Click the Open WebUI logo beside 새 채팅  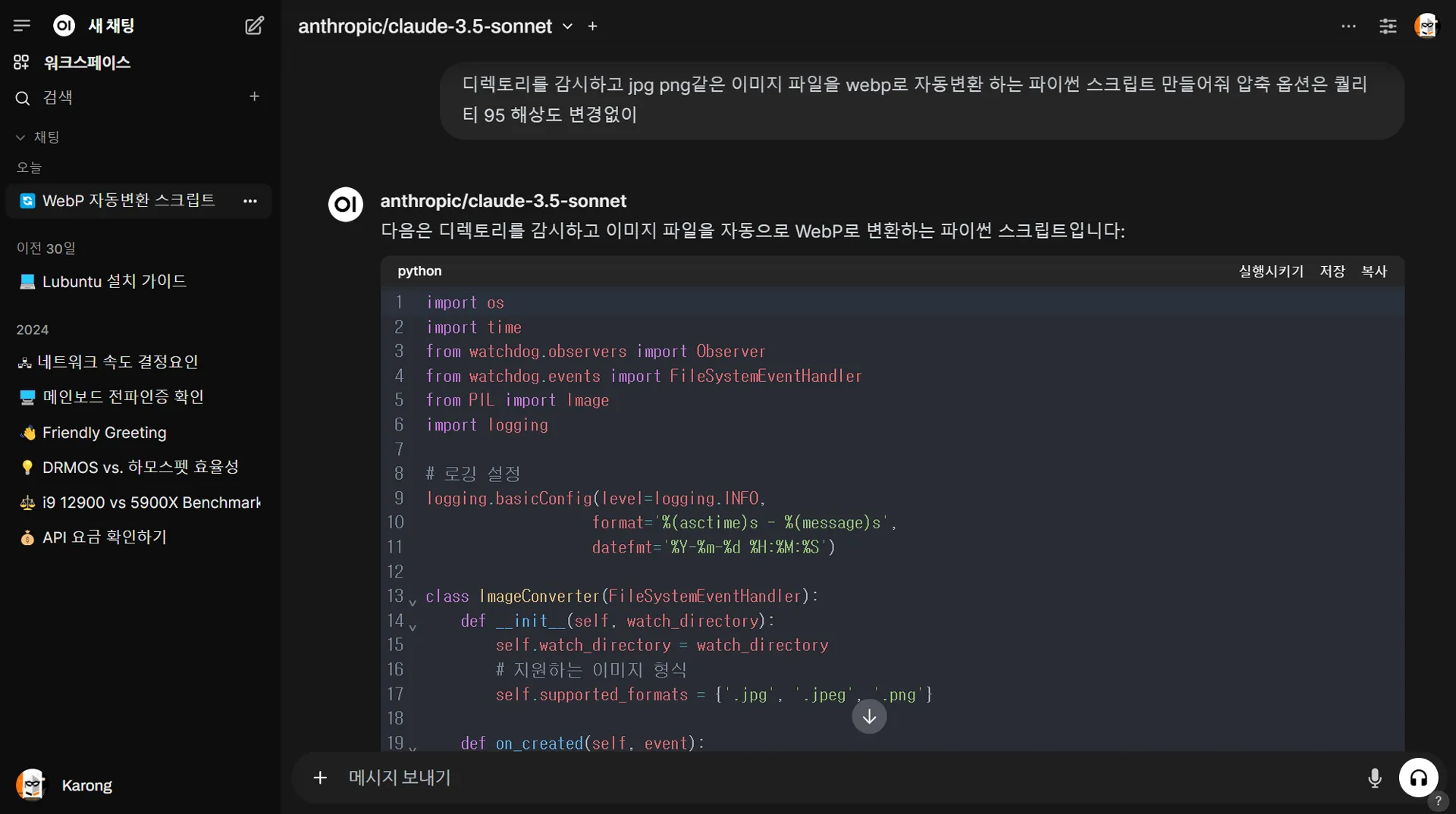tap(64, 26)
